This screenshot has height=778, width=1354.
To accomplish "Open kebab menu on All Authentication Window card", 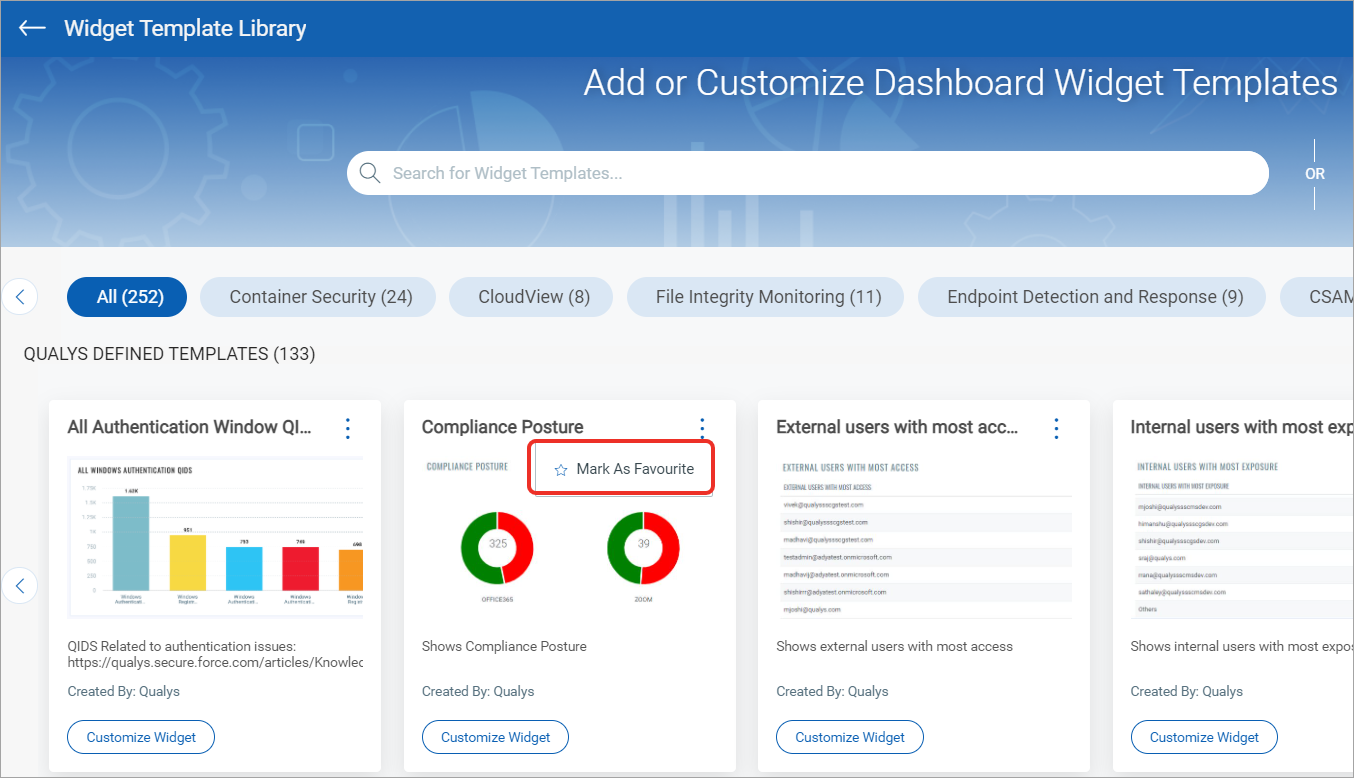I will [x=348, y=428].
